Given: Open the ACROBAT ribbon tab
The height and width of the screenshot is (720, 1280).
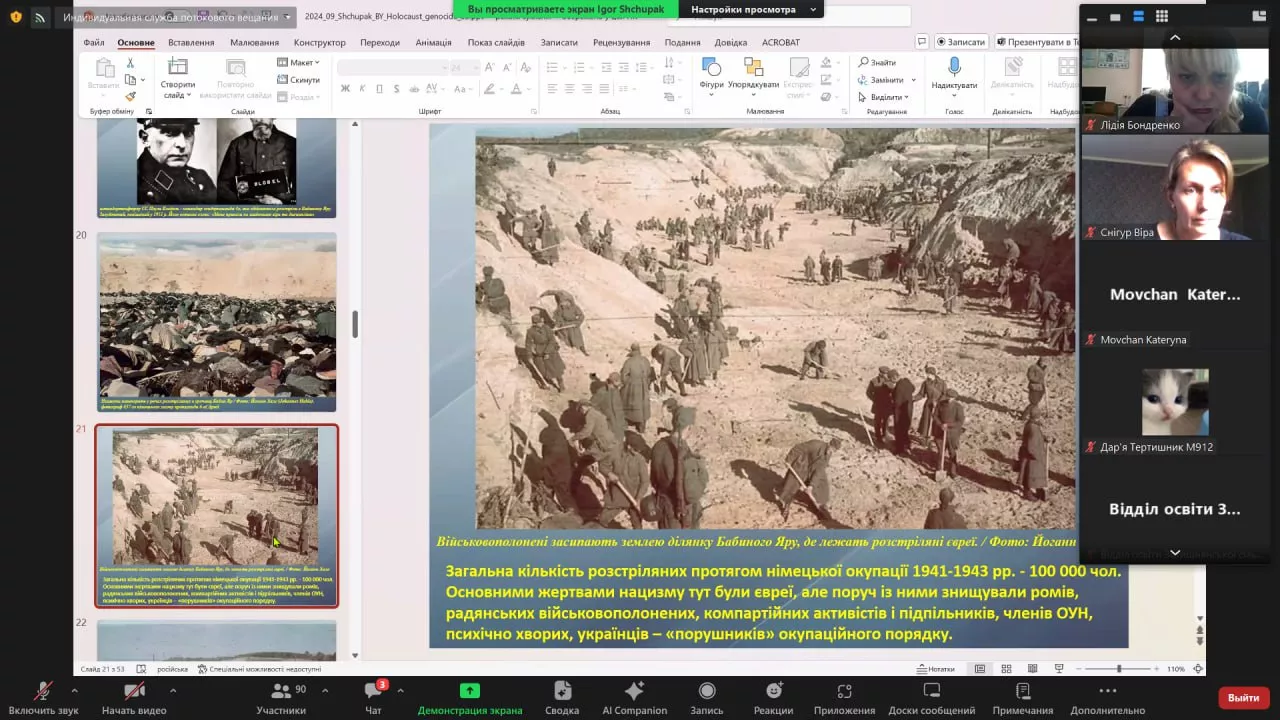Looking at the screenshot, I should (x=781, y=43).
